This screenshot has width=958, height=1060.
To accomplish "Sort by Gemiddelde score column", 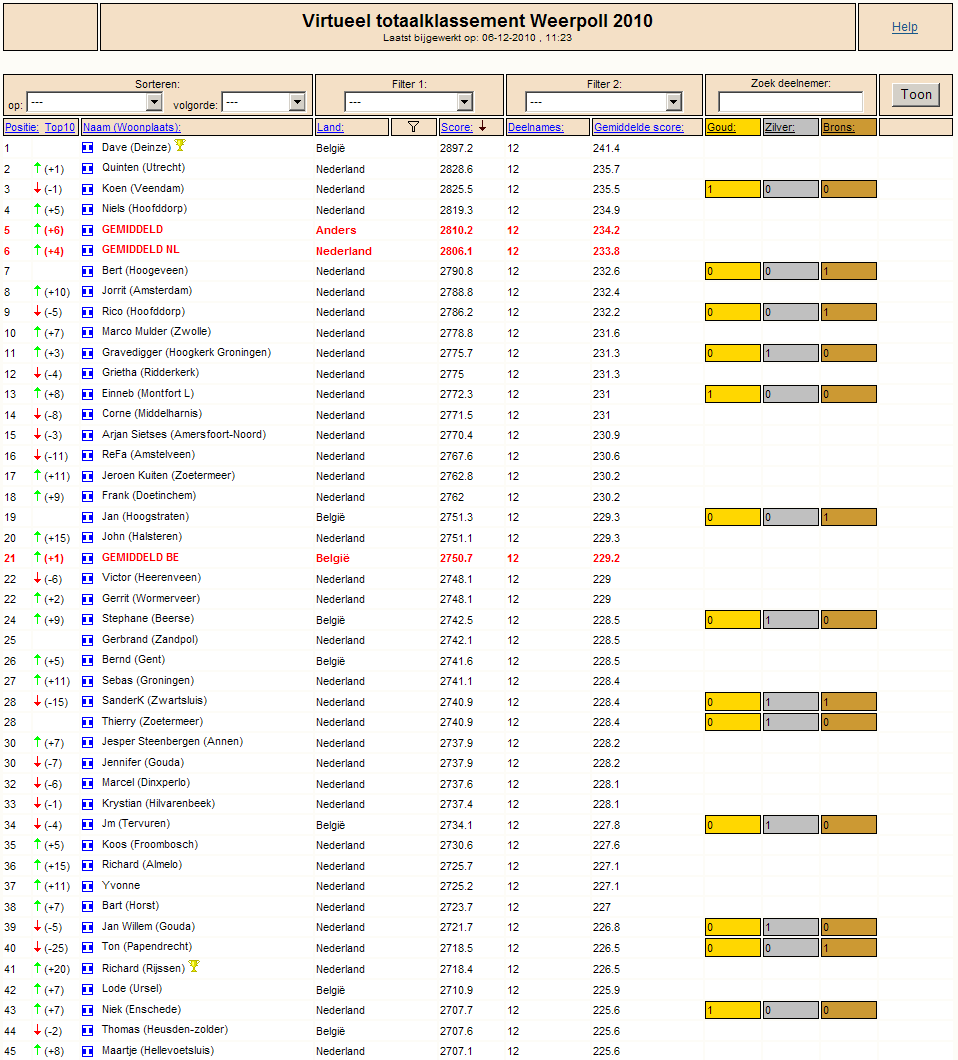I will point(638,127).
